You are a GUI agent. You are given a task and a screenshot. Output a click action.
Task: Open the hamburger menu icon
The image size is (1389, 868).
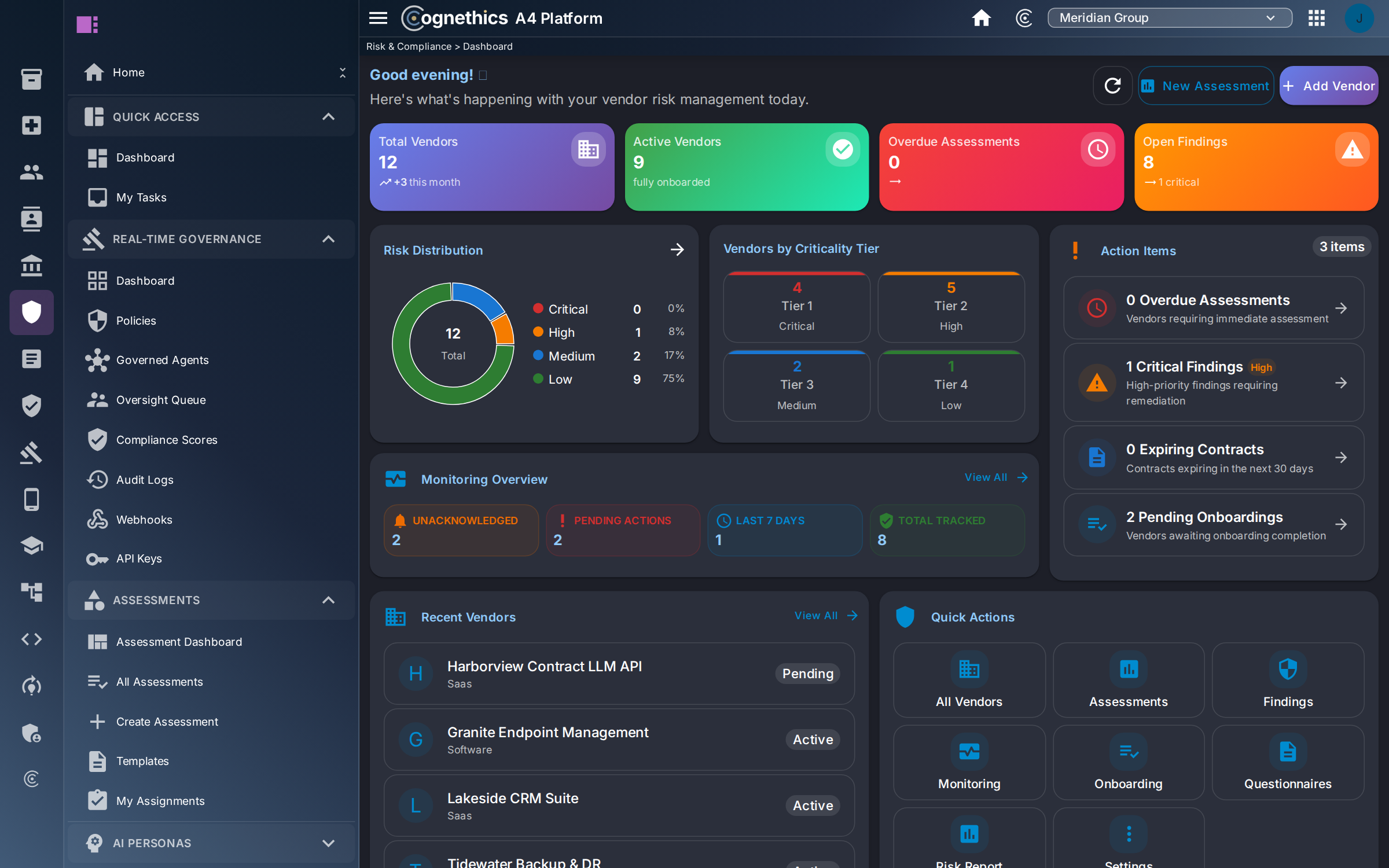click(x=378, y=18)
